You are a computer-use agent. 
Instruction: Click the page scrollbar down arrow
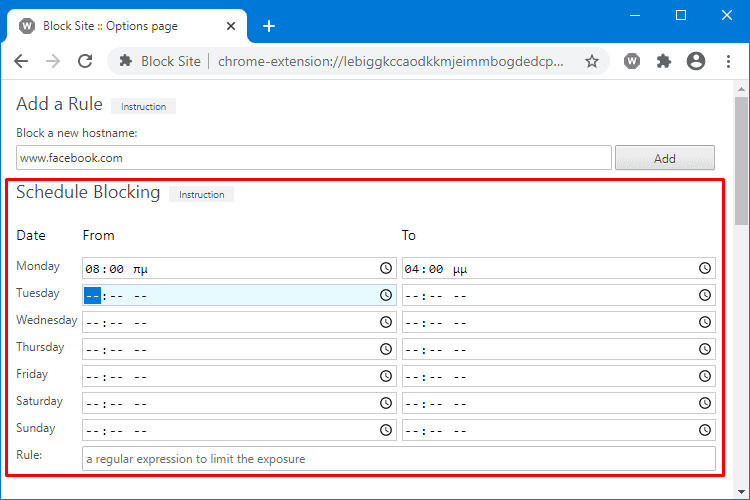coord(741,491)
